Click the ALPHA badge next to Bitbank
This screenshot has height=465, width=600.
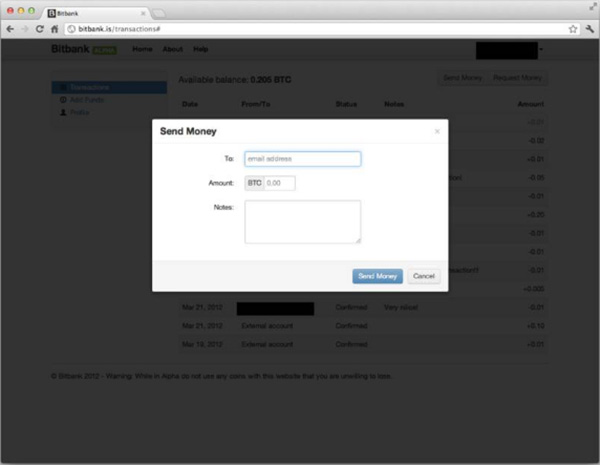(x=104, y=50)
